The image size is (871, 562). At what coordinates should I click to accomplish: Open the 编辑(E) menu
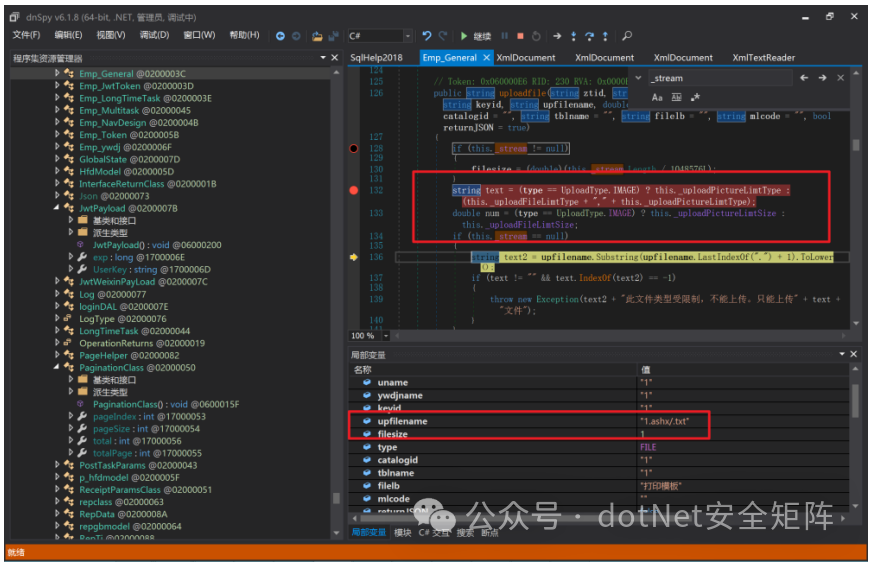coord(68,36)
